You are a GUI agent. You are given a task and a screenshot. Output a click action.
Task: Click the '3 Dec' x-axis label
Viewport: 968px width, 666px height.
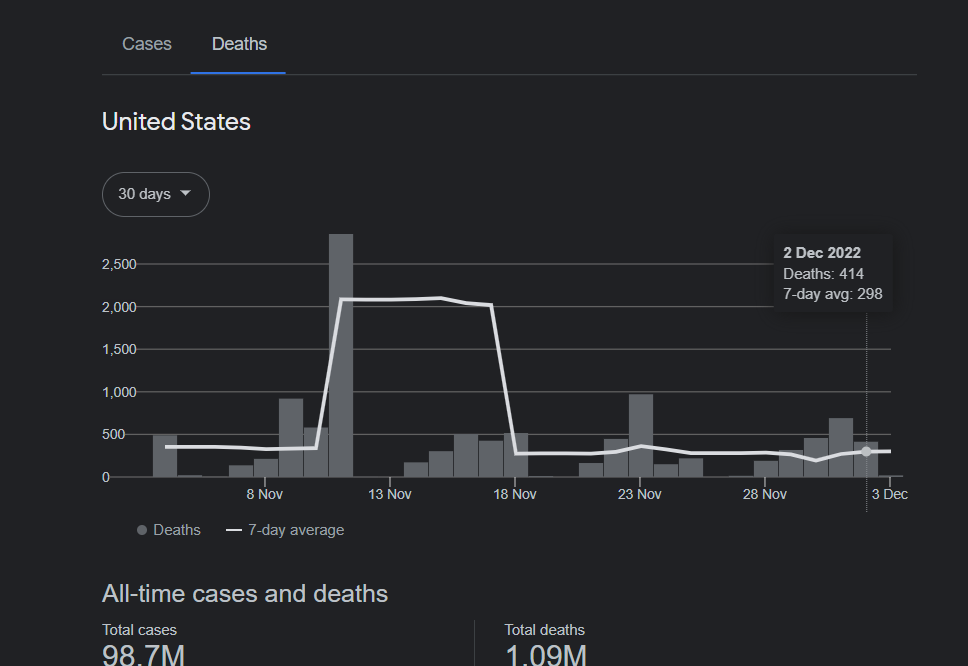[x=890, y=494]
